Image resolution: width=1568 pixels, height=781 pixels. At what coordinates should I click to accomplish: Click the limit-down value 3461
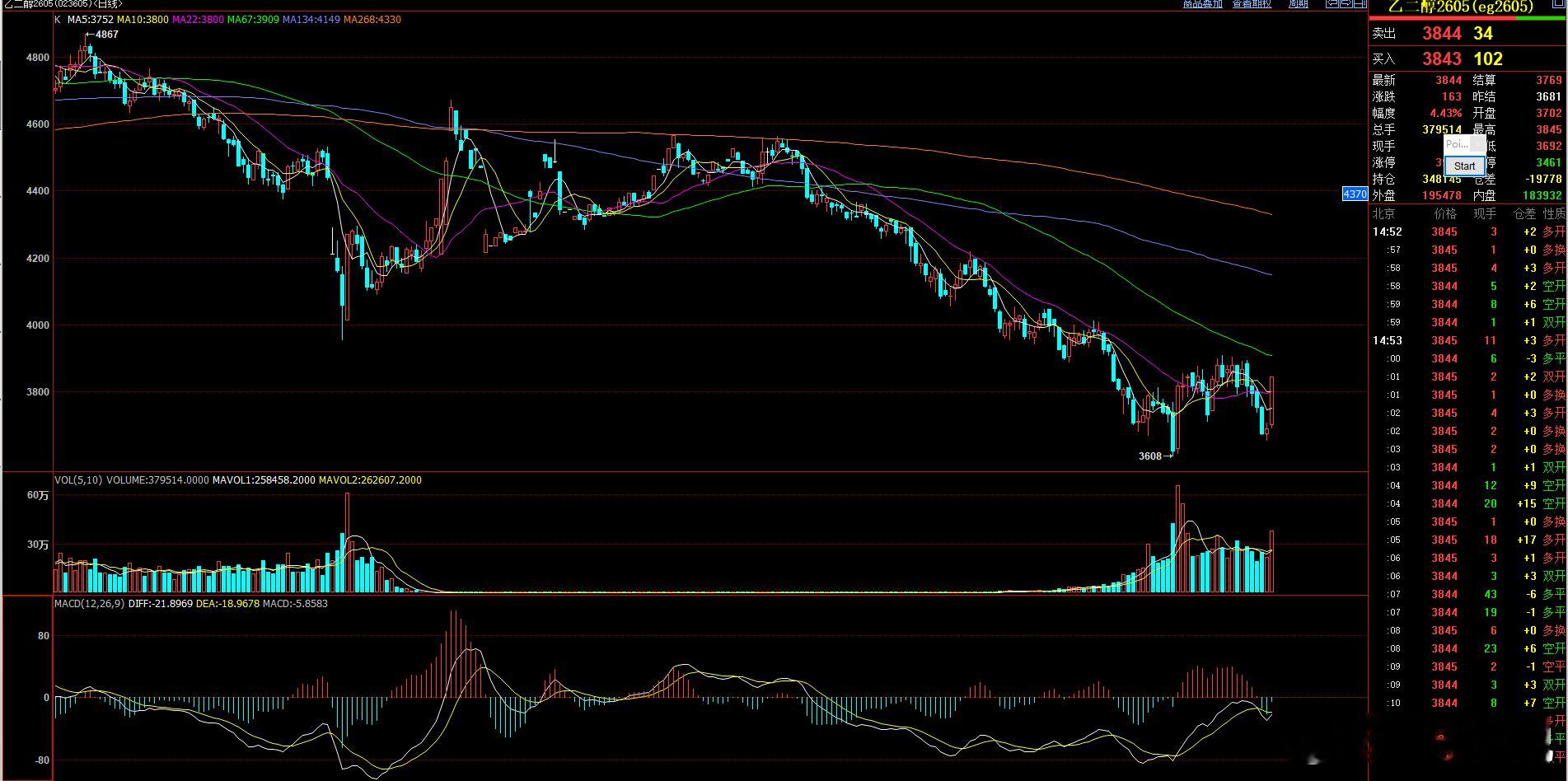tap(1549, 162)
